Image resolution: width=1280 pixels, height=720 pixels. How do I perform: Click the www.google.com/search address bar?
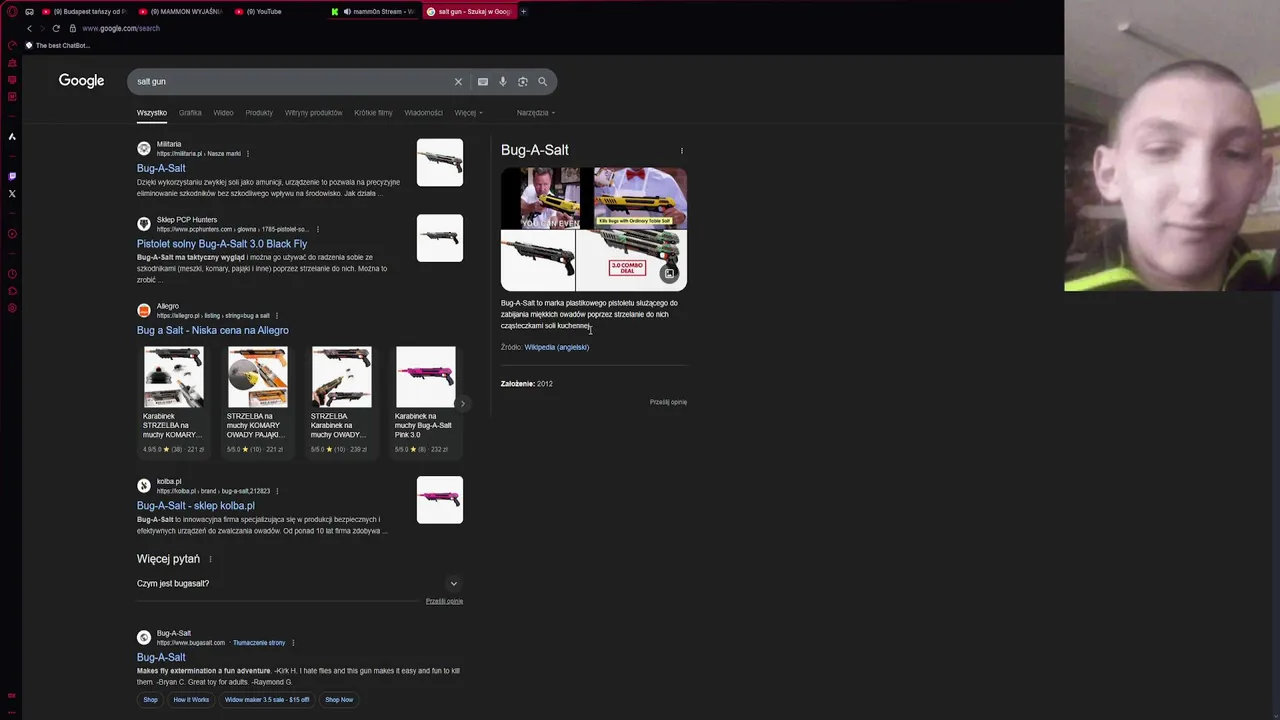point(121,28)
